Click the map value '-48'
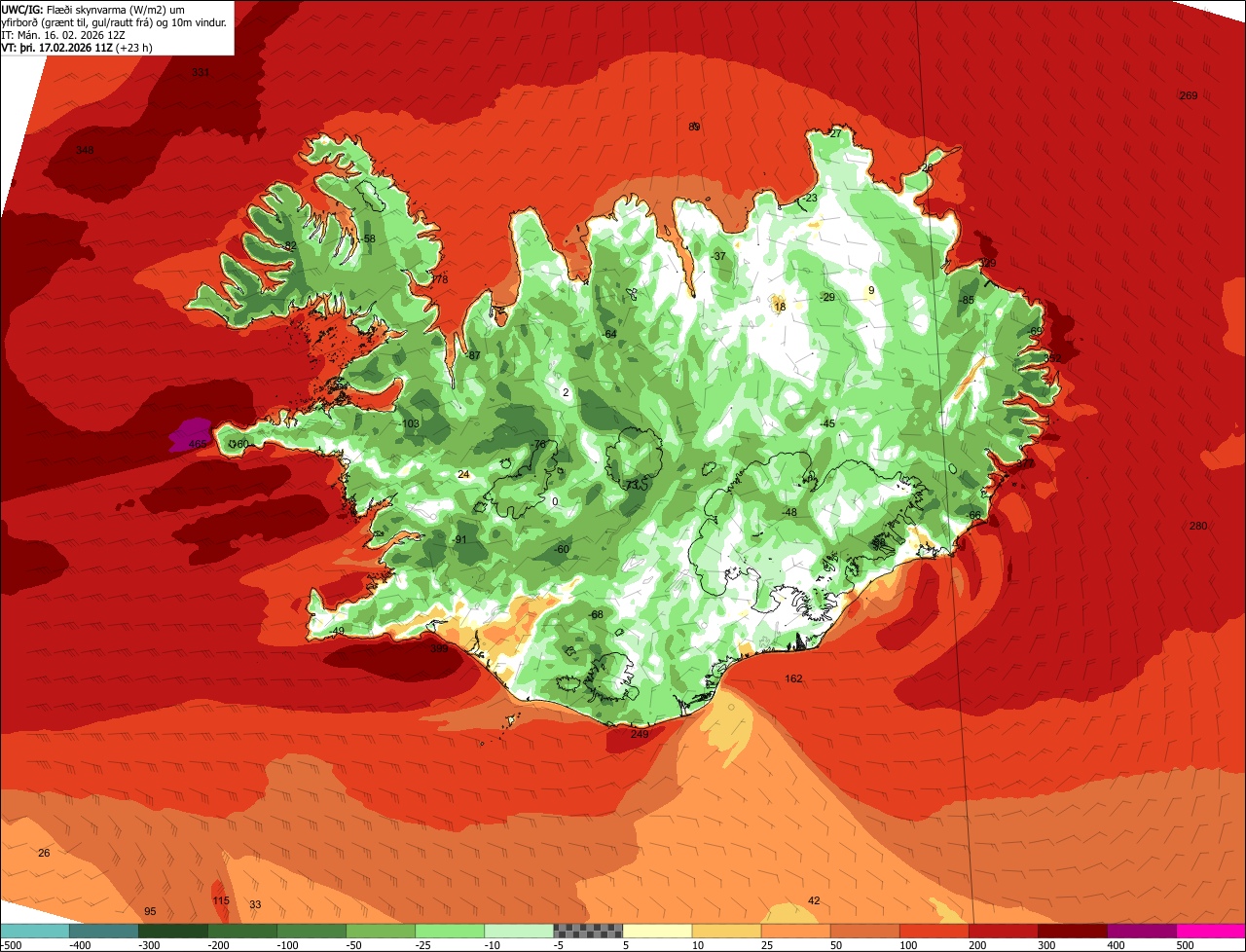Screen dimensions: 1246x952 point(789,513)
